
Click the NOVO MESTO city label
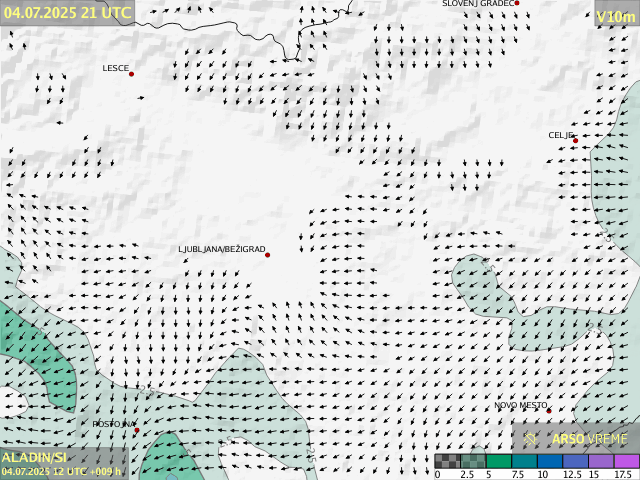(520, 405)
